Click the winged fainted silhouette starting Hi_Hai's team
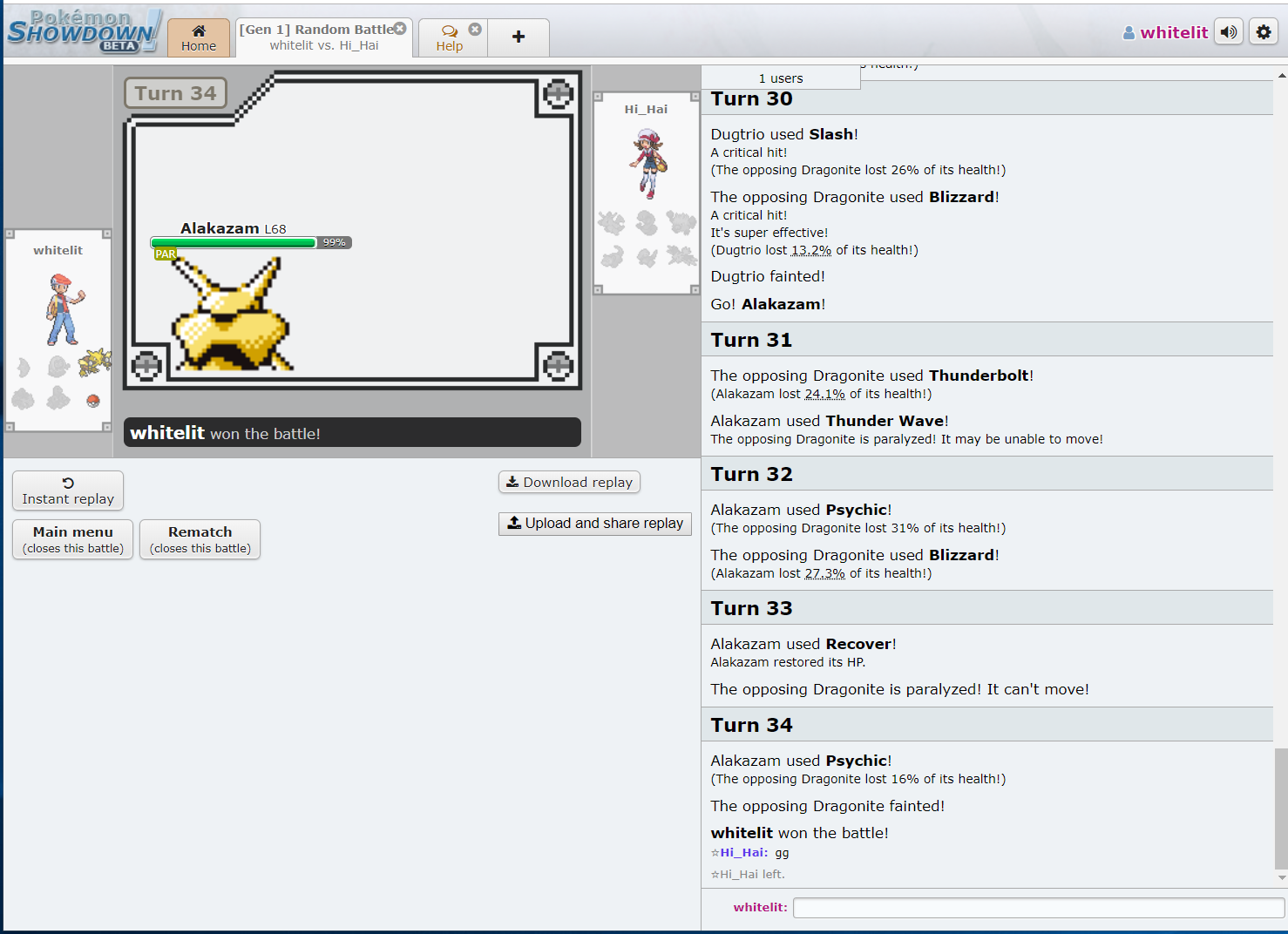Image resolution: width=1288 pixels, height=934 pixels. point(611,223)
